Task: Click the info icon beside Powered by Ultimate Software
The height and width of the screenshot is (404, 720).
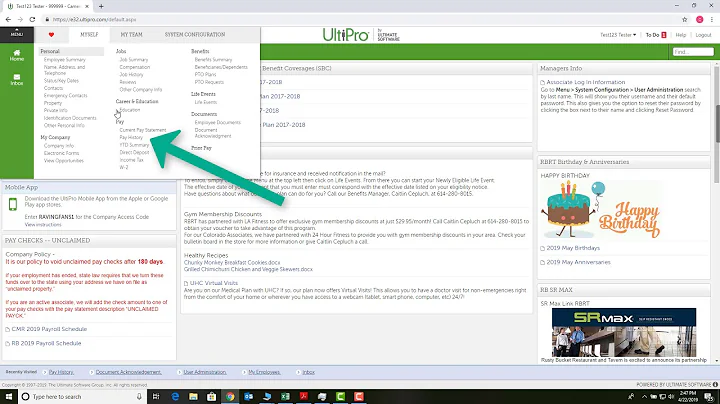Action: coord(715,384)
